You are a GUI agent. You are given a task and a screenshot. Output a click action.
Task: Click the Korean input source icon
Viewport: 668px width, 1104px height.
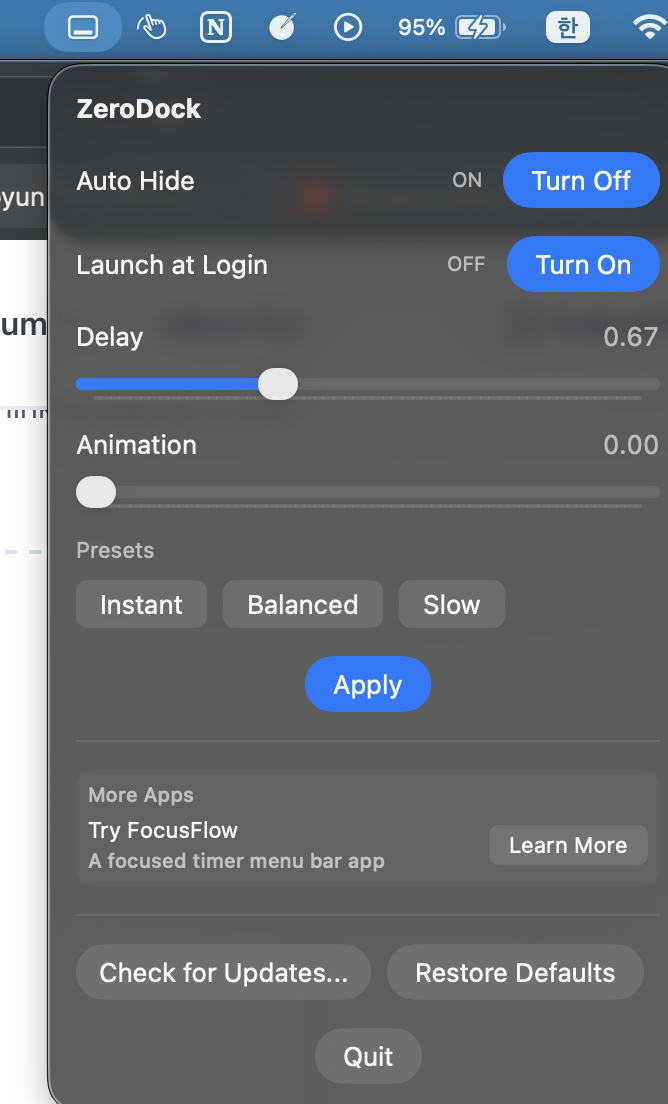coord(567,27)
